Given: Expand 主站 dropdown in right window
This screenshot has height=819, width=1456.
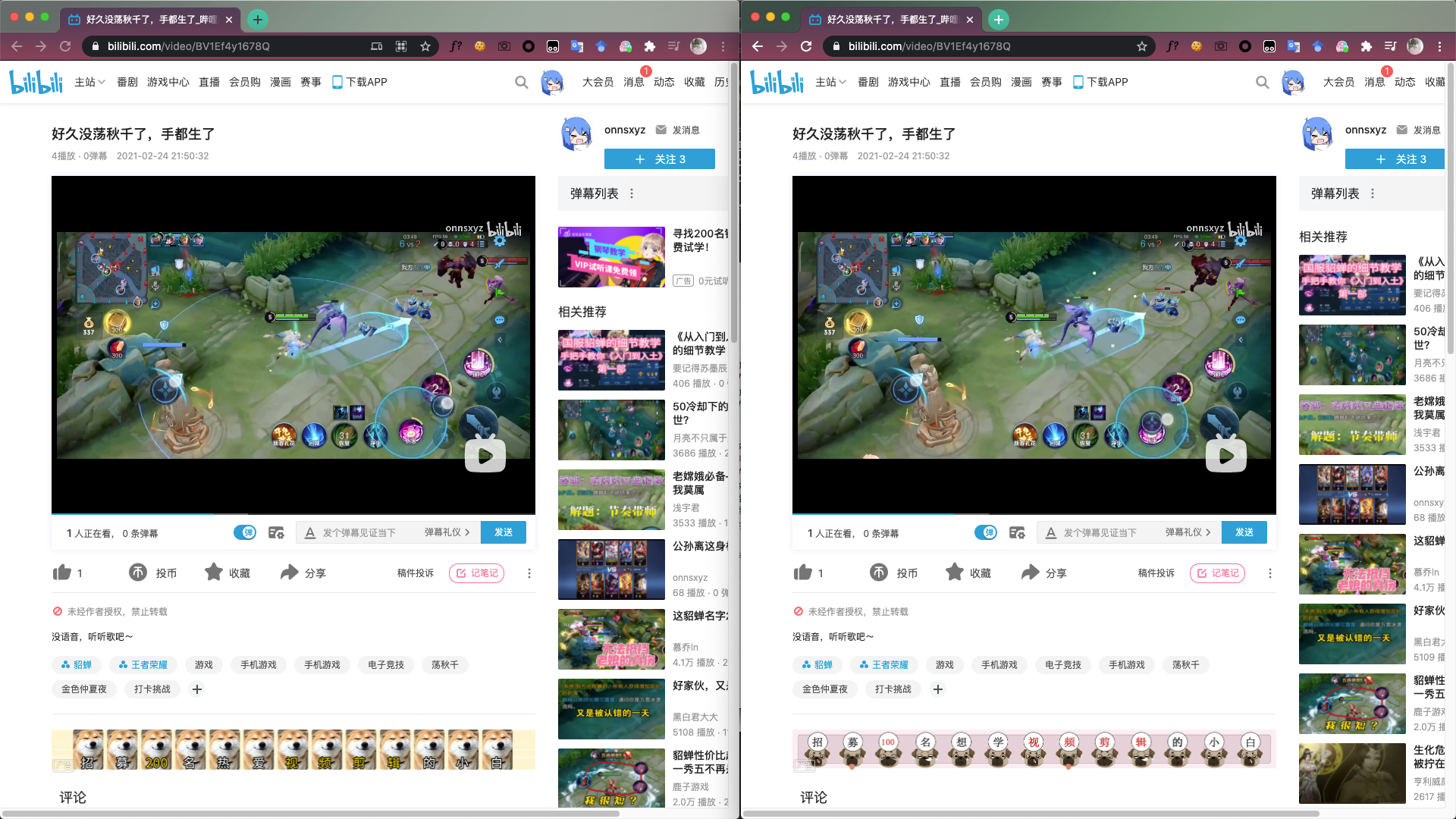Looking at the screenshot, I should [x=830, y=82].
